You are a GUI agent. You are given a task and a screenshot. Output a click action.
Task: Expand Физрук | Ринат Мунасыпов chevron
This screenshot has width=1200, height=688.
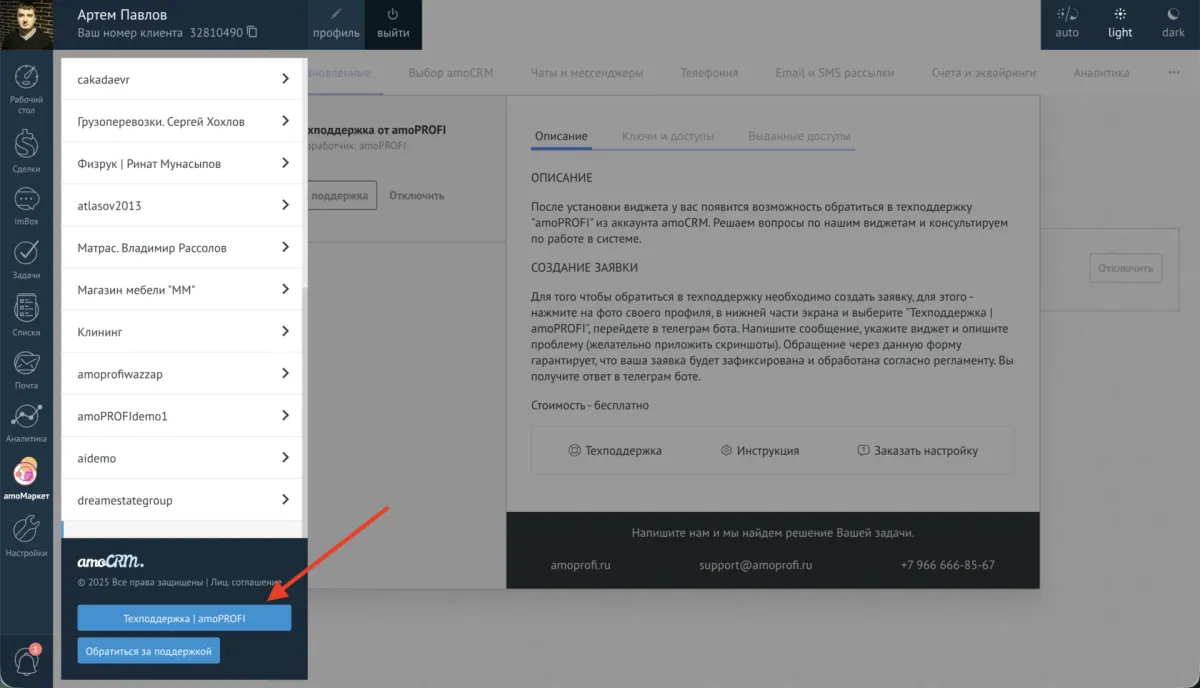pos(285,163)
